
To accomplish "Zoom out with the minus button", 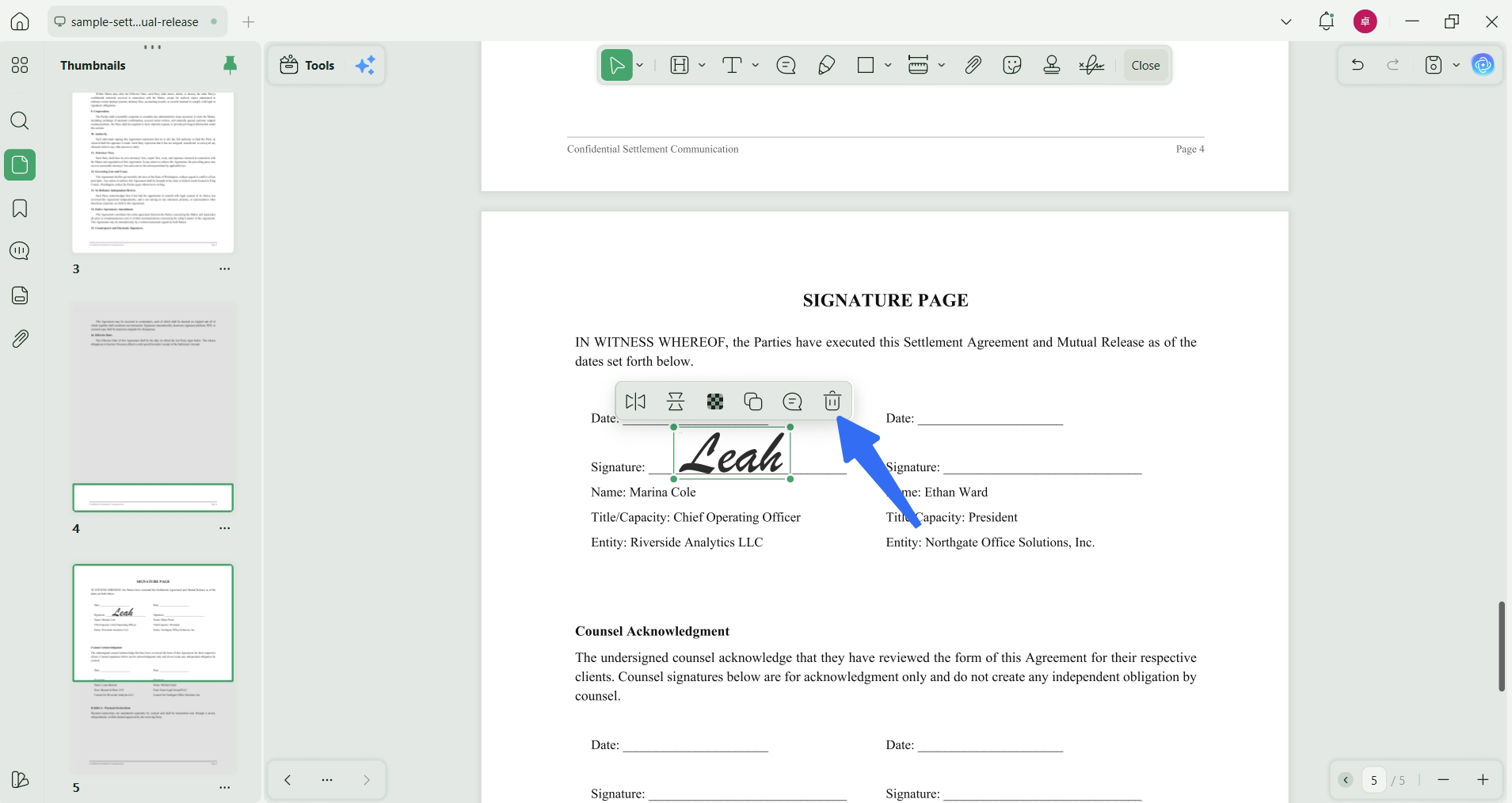I will point(1444,780).
